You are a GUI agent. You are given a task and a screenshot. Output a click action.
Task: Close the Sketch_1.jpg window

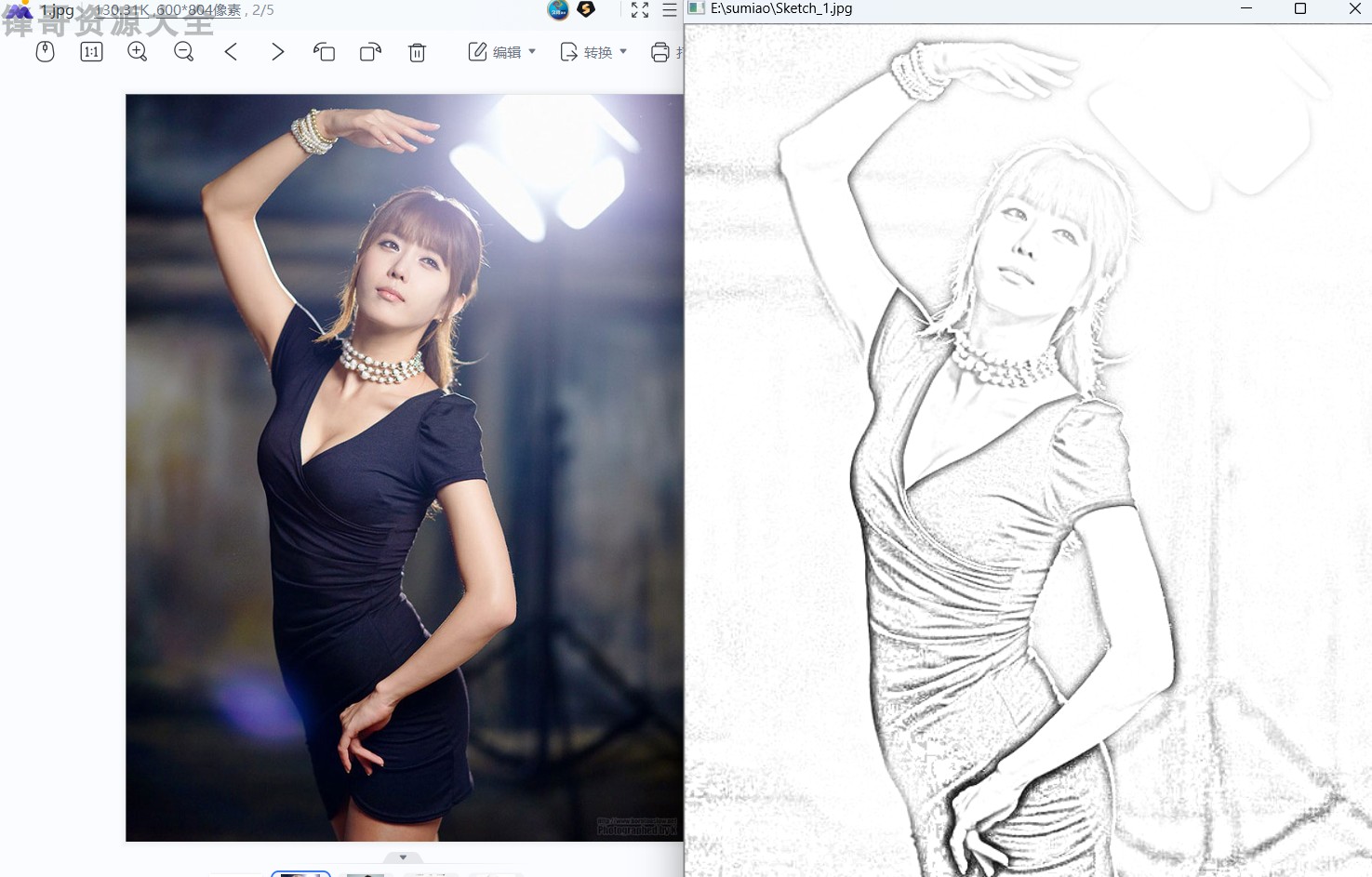1354,8
